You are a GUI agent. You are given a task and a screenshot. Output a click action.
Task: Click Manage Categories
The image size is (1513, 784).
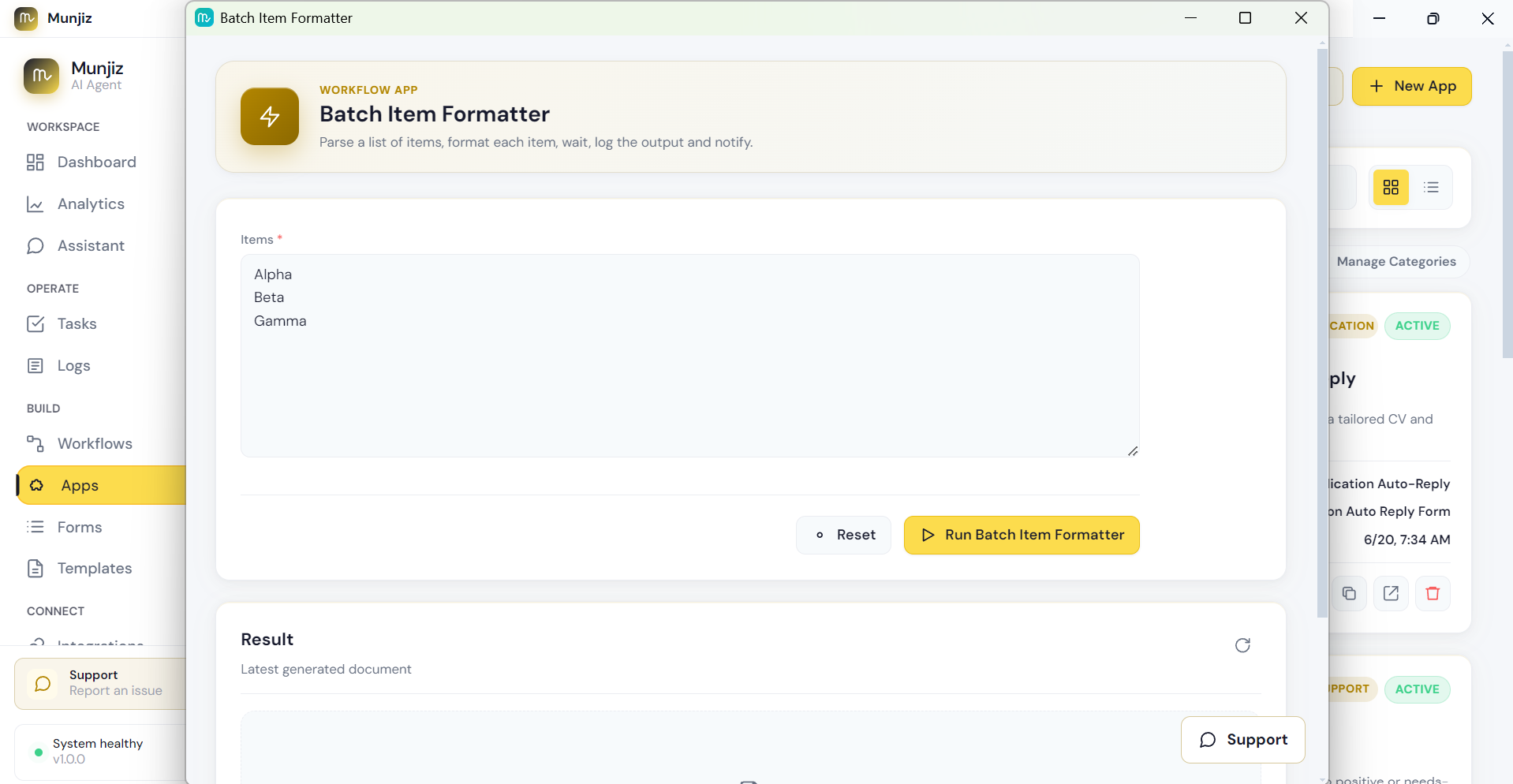click(x=1396, y=261)
